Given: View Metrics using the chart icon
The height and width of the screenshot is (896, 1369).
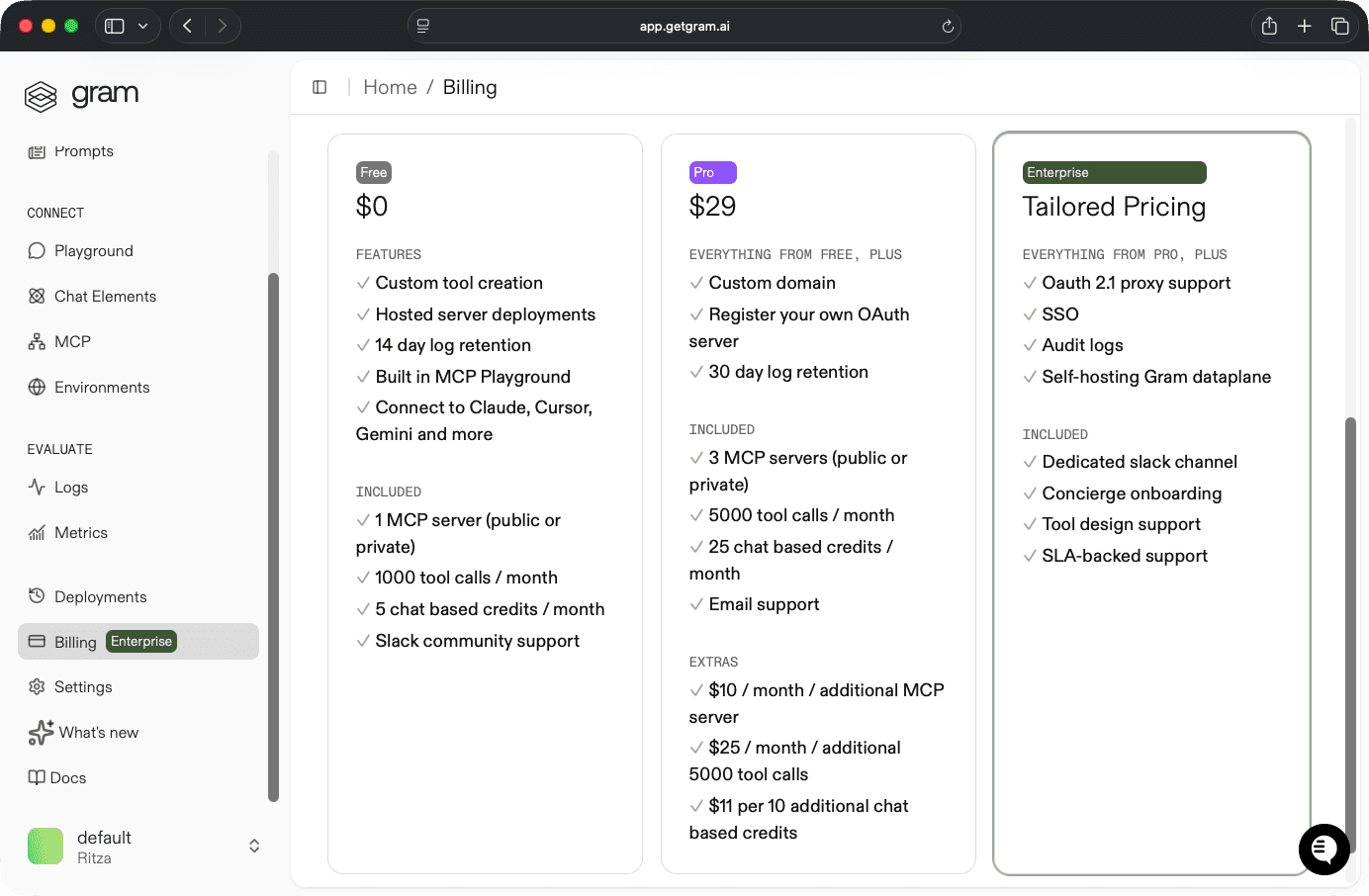Looking at the screenshot, I should 36,532.
